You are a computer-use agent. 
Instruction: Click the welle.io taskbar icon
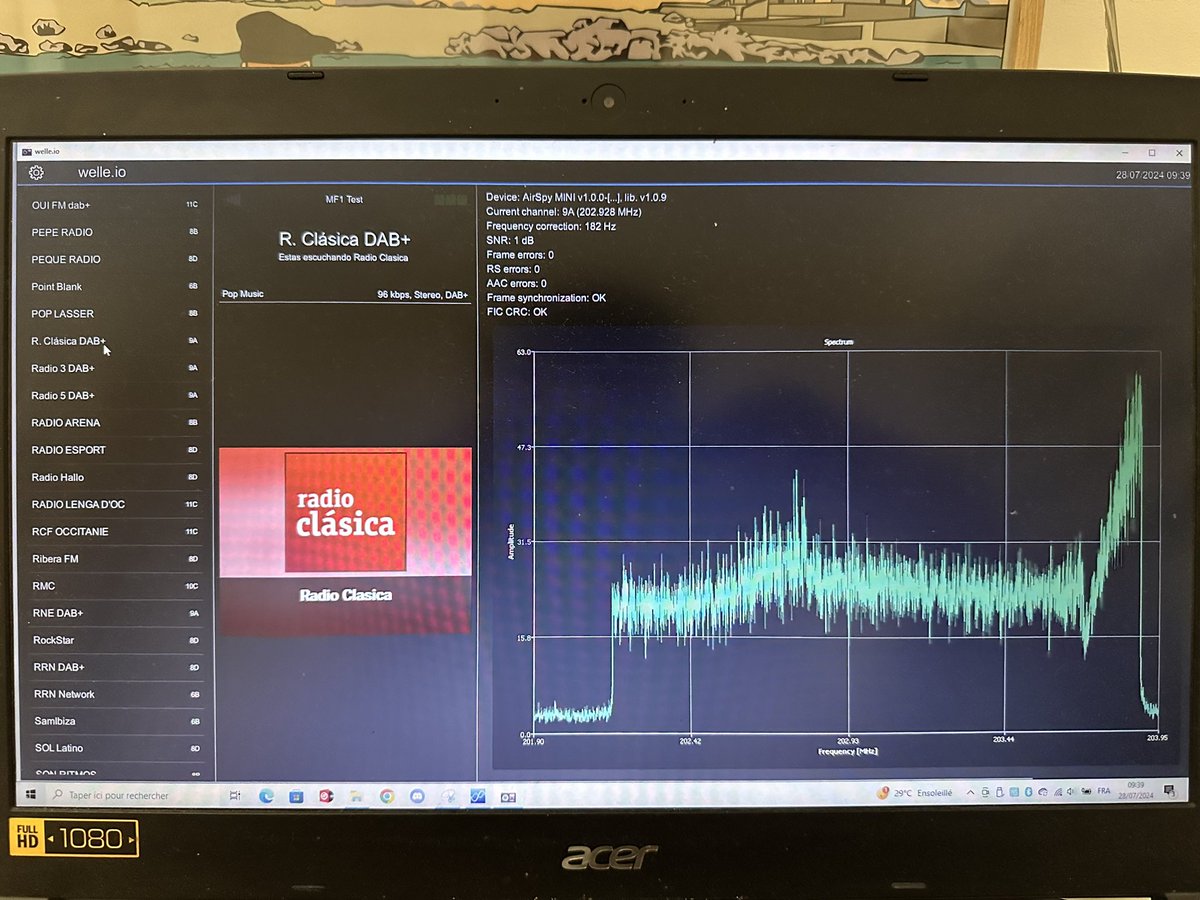(508, 797)
